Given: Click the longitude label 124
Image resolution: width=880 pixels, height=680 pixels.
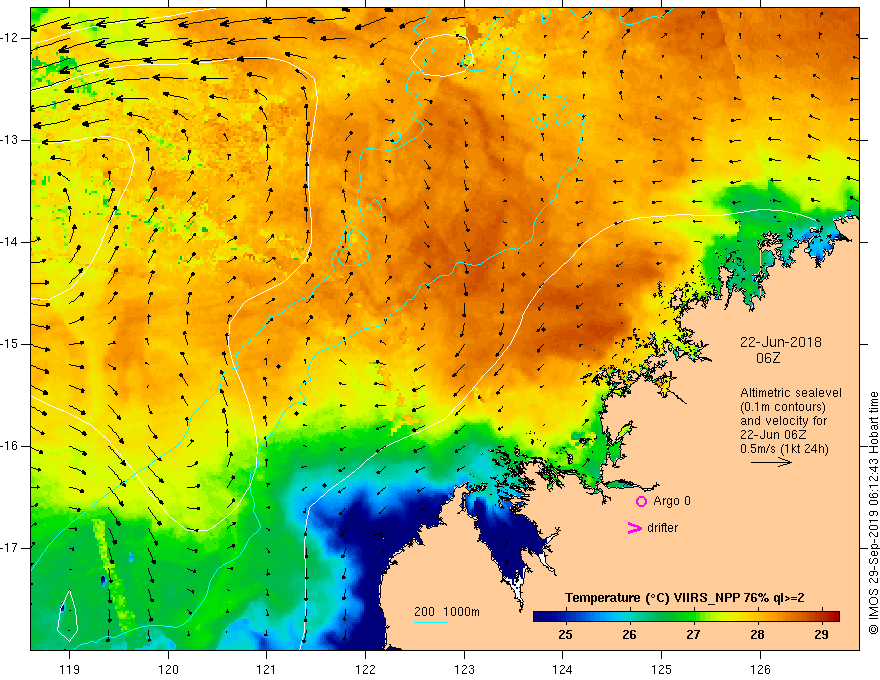Looking at the screenshot, I should click(563, 669).
